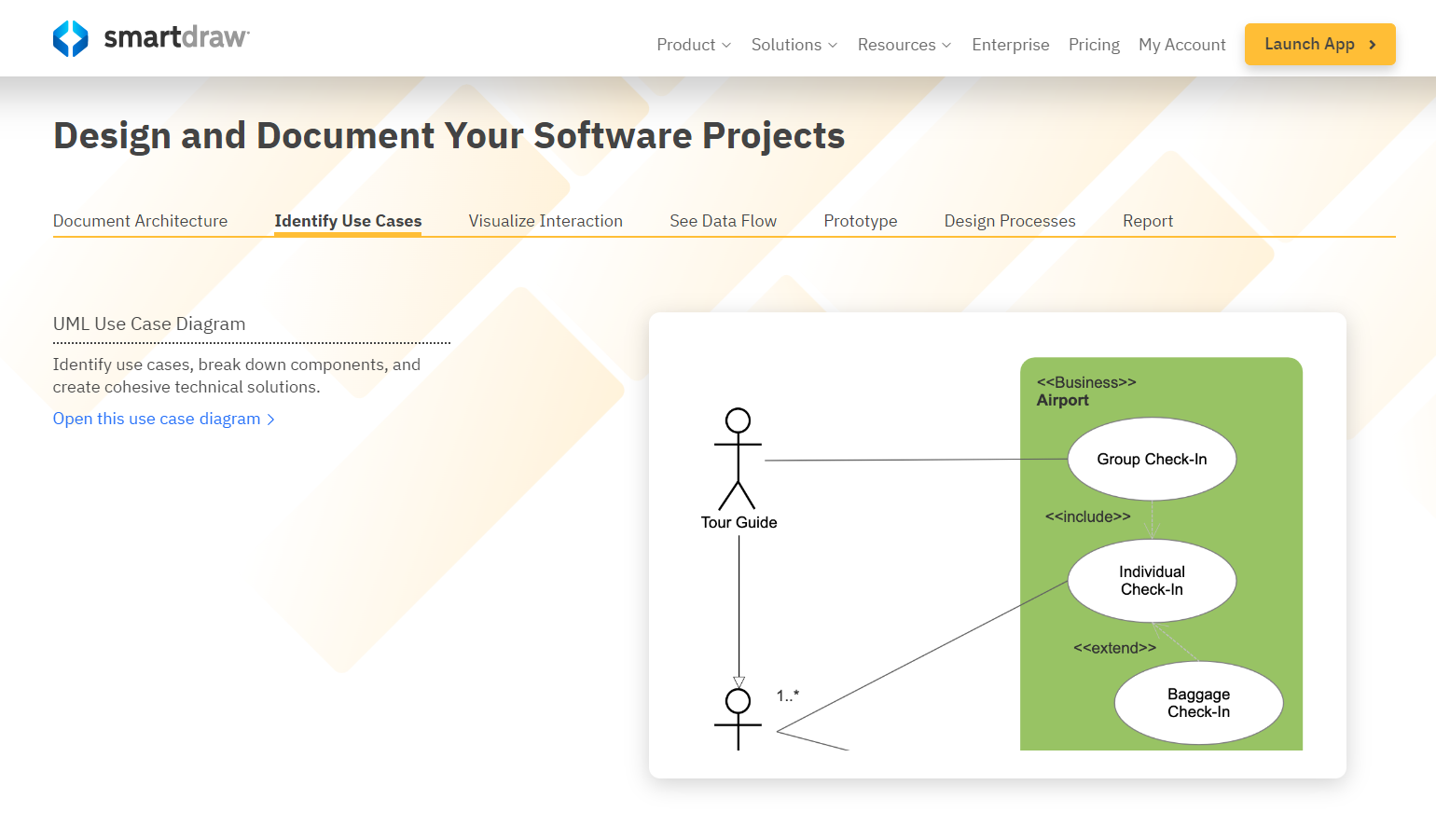Click the Individual Check-In oval
Viewport: 1436px width, 840px height.
pyautogui.click(x=1152, y=581)
